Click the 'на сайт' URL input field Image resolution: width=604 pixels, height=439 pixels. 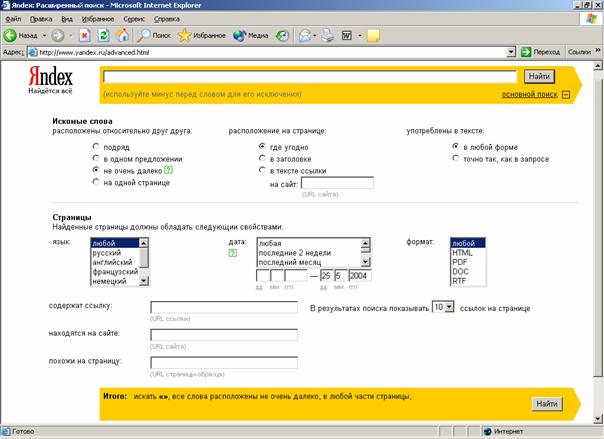337,183
